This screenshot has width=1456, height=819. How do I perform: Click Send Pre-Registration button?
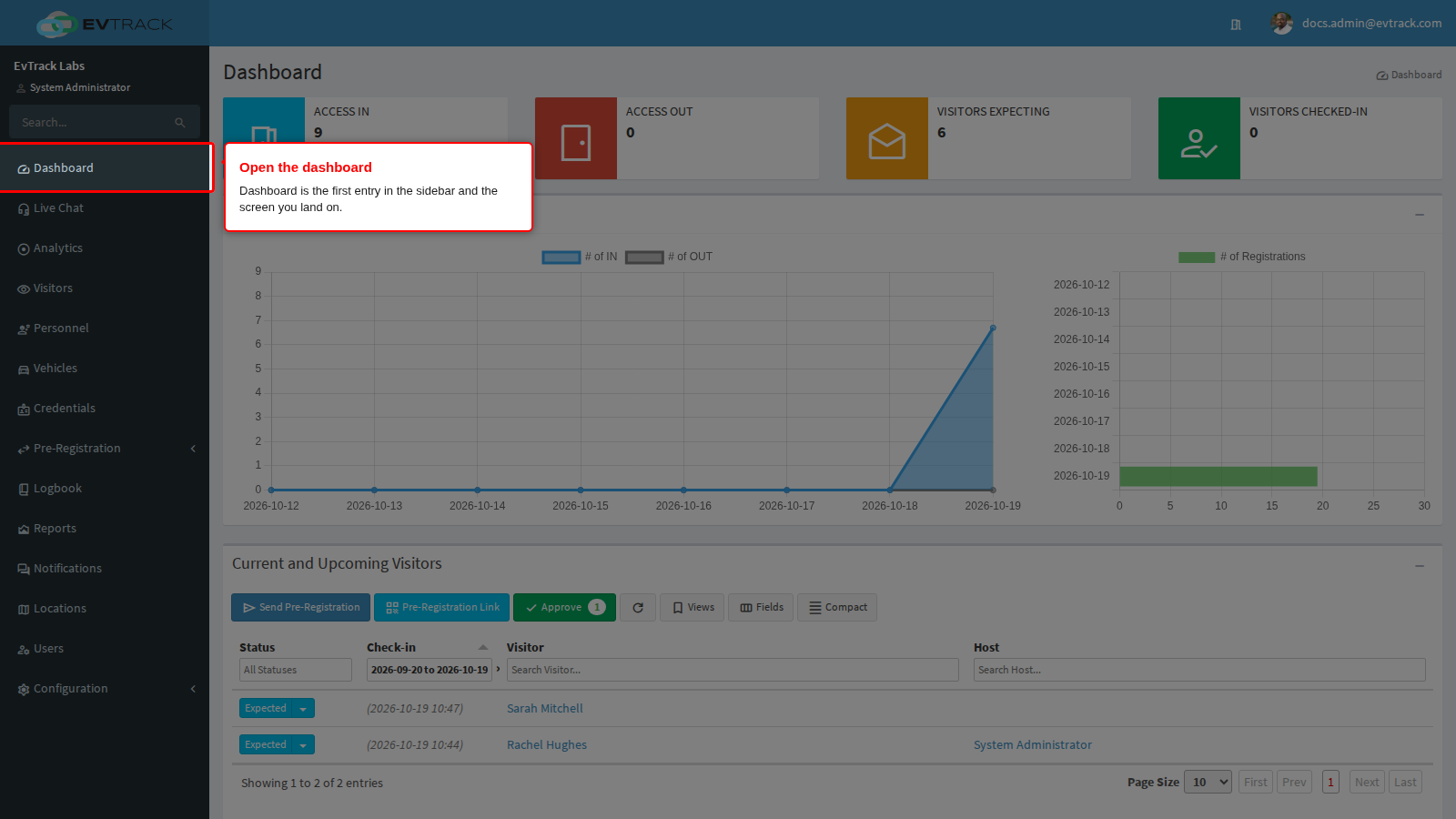[x=301, y=608]
